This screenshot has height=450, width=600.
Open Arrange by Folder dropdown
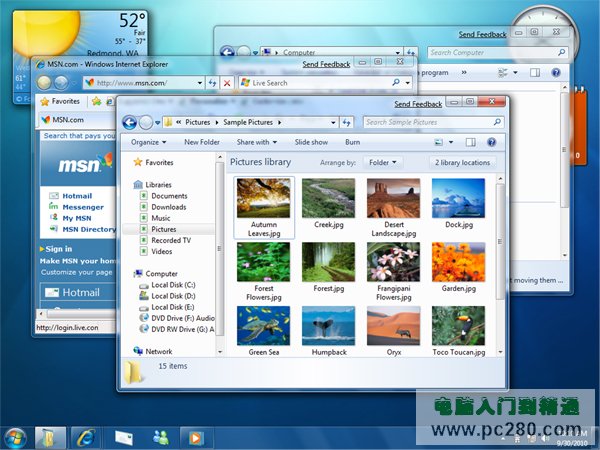pyautogui.click(x=382, y=163)
